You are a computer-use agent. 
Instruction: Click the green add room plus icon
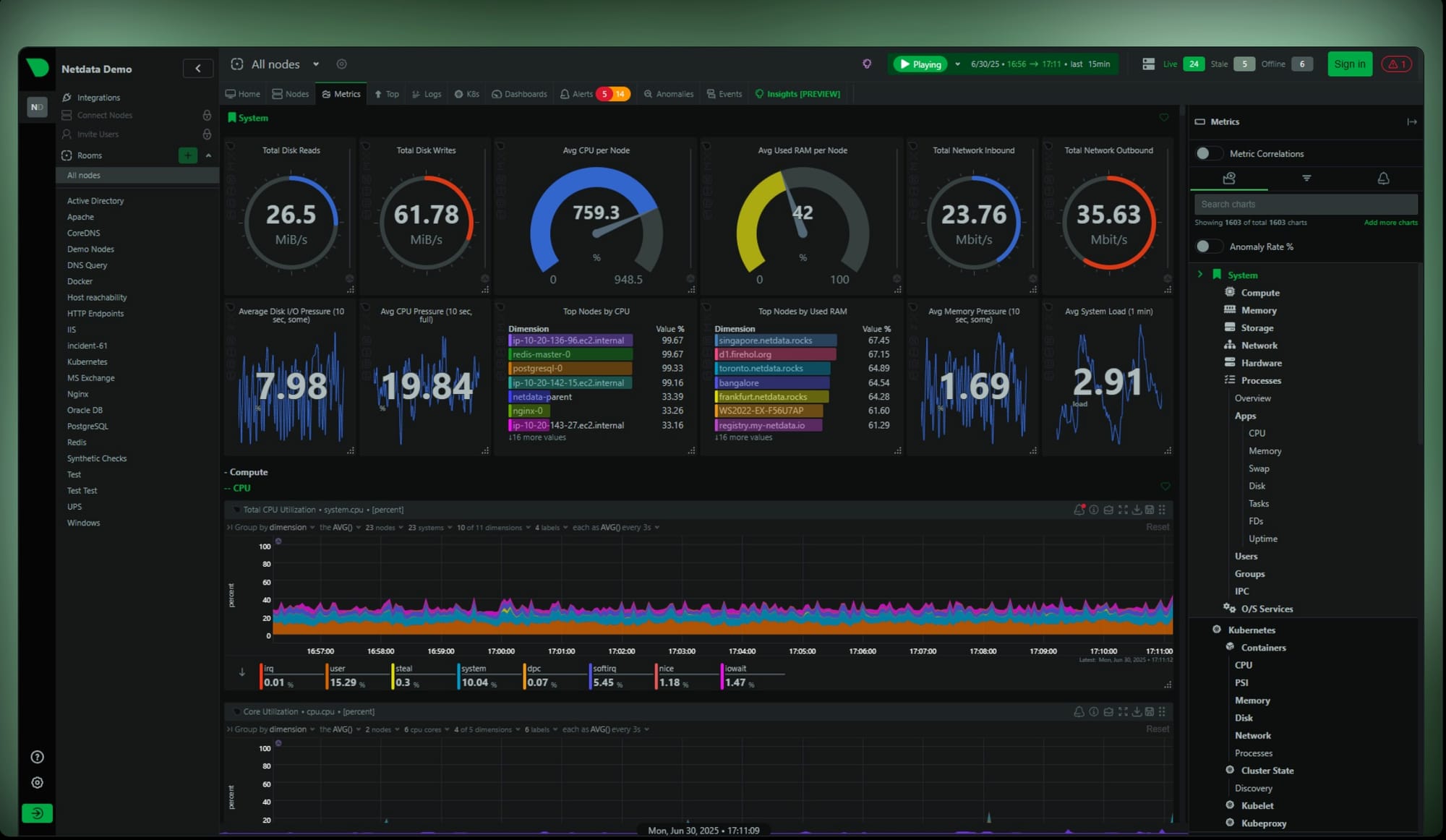(187, 155)
